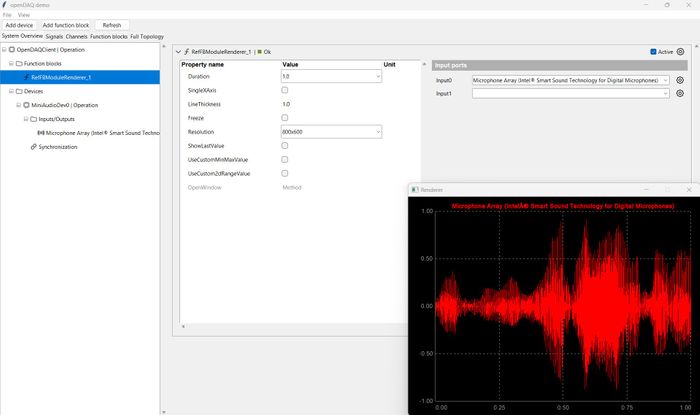Collapse the Devices tree node

click(x=5, y=91)
